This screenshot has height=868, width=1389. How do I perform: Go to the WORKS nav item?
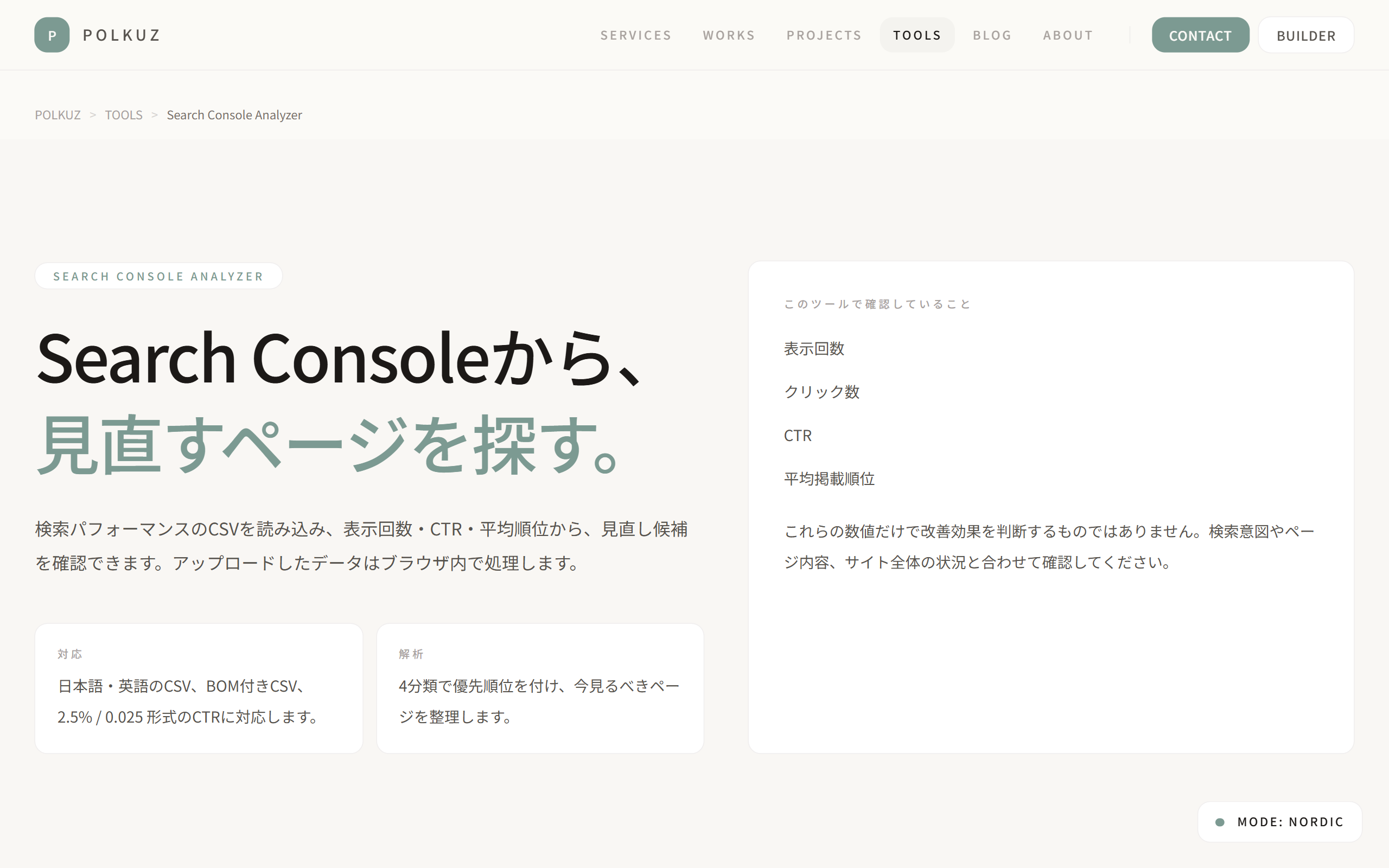tap(729, 36)
